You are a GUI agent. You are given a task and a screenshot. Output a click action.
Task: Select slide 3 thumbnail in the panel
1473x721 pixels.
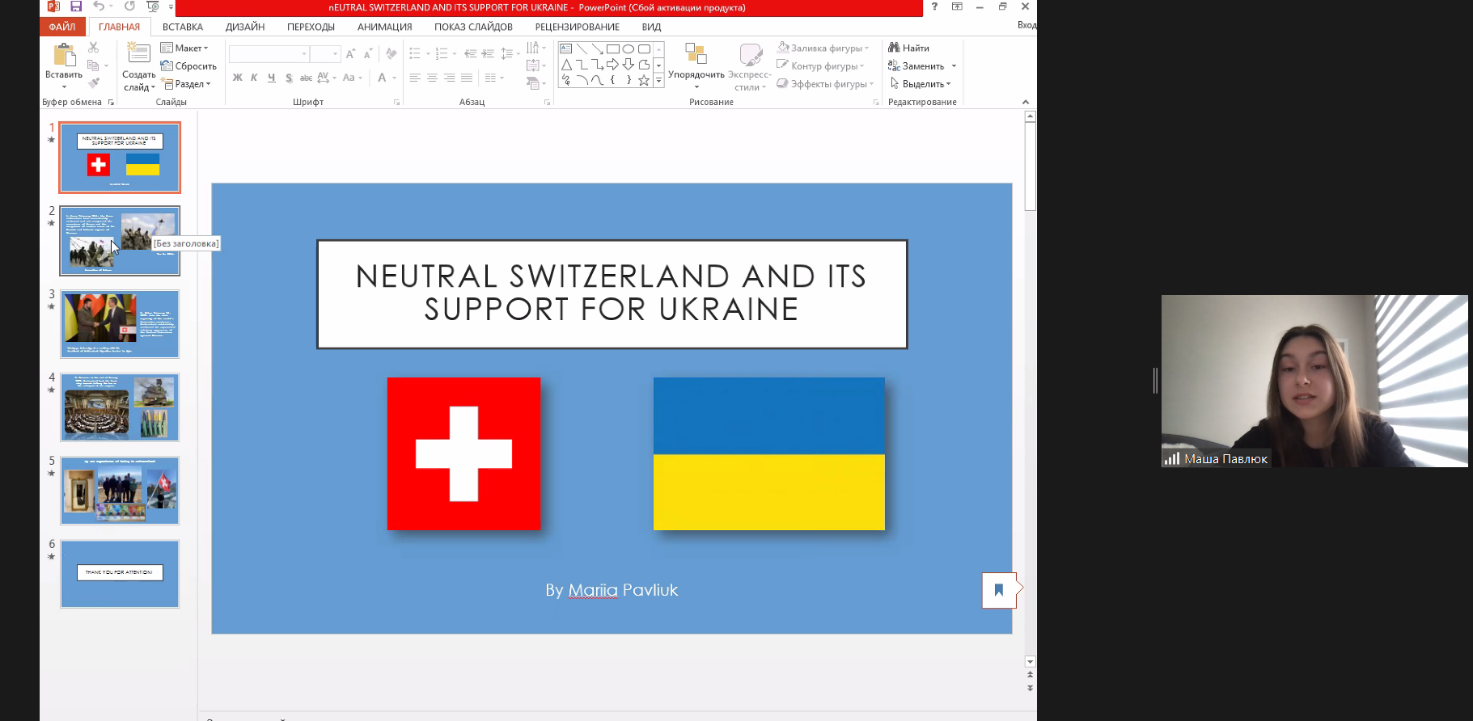(x=120, y=324)
